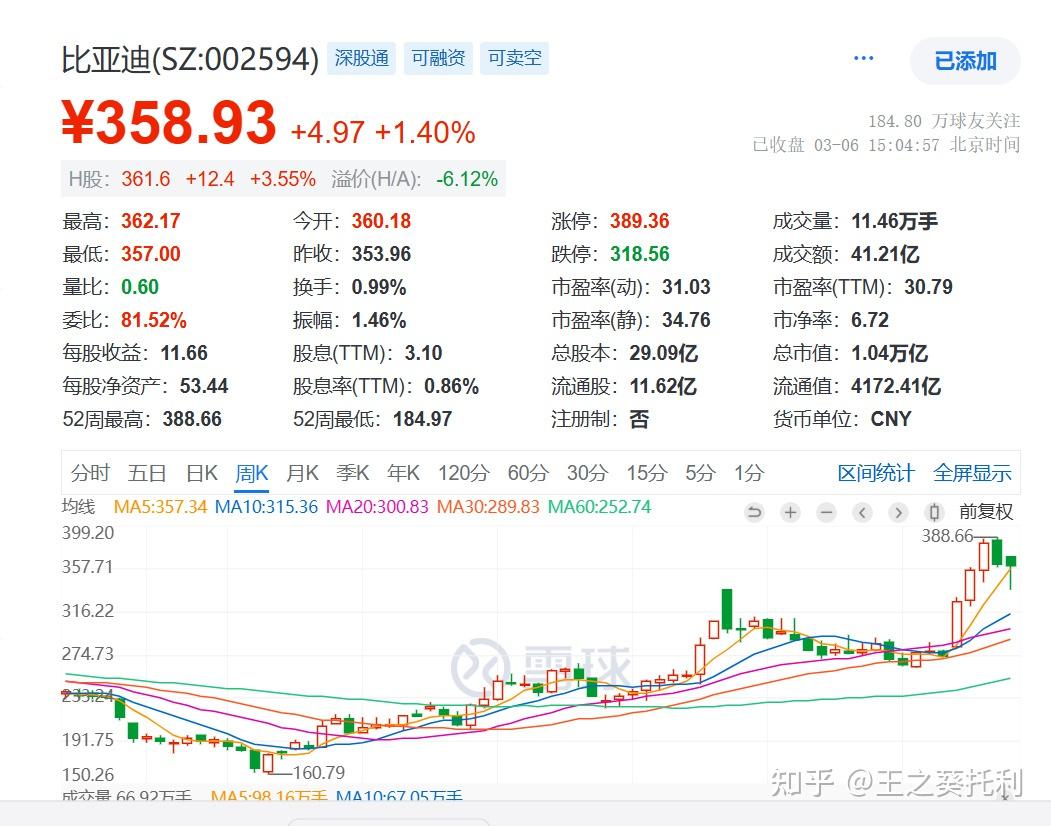Select the 月K monthly chart tab
Screen dimensions: 1051x826
tap(301, 473)
